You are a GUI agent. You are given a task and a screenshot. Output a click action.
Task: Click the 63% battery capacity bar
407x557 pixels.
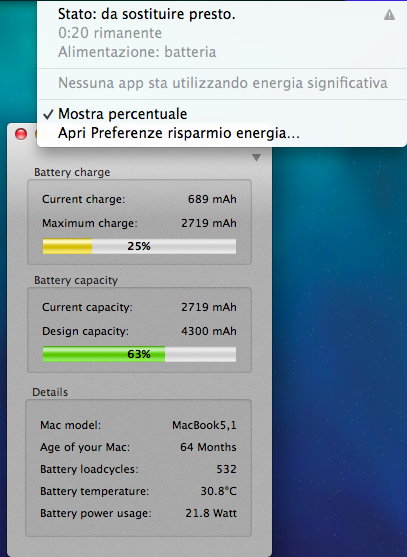(x=139, y=354)
